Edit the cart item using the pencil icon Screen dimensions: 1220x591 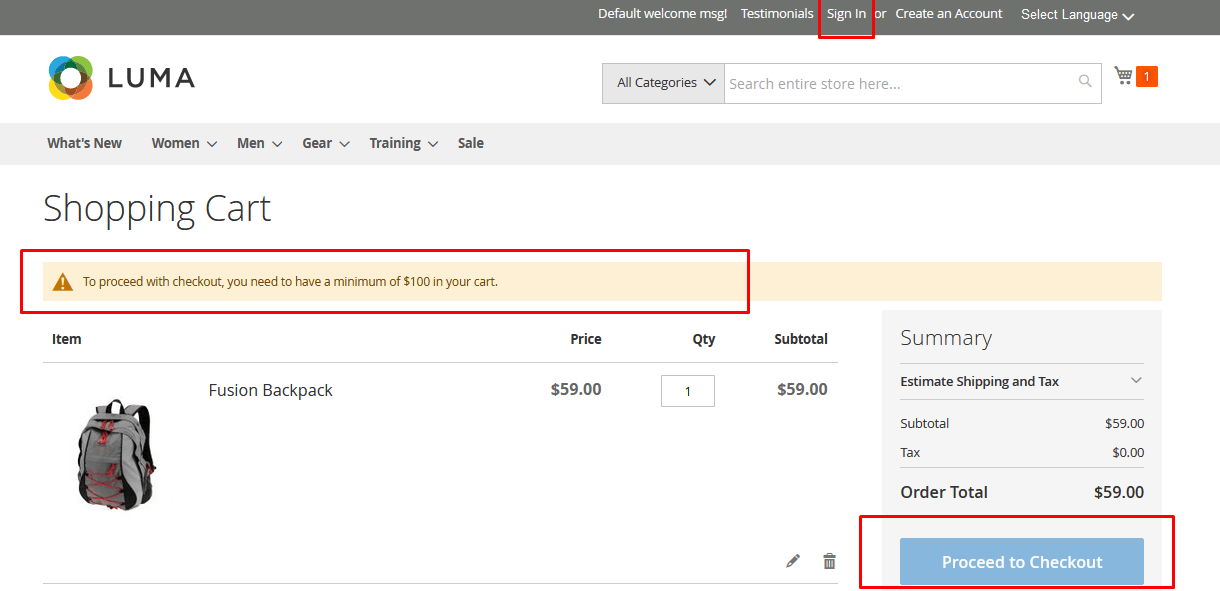793,561
